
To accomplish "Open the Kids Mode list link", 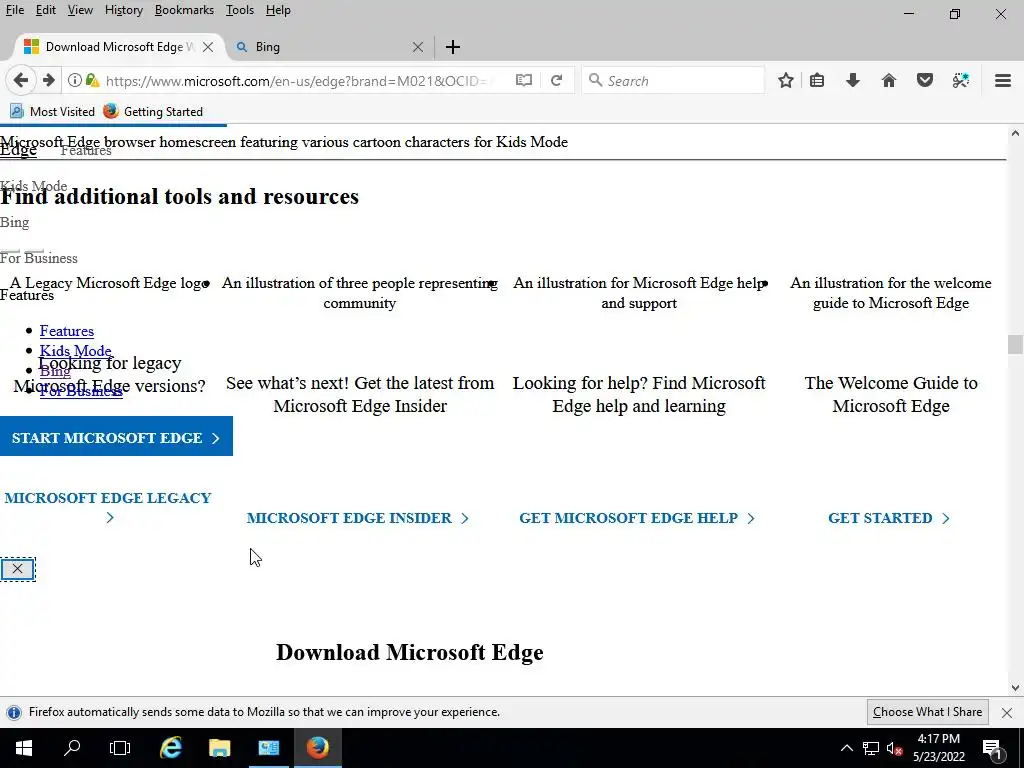I will [75, 351].
